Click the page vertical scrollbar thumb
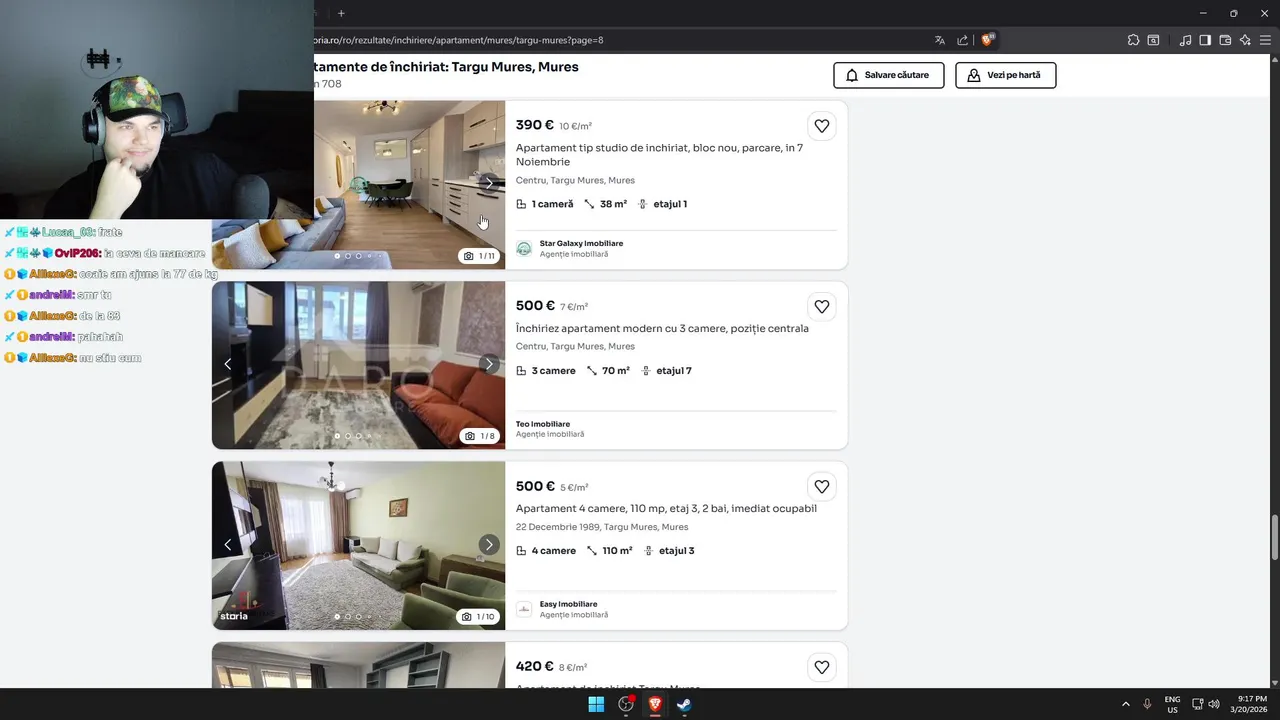1280x720 pixels. point(1274,538)
